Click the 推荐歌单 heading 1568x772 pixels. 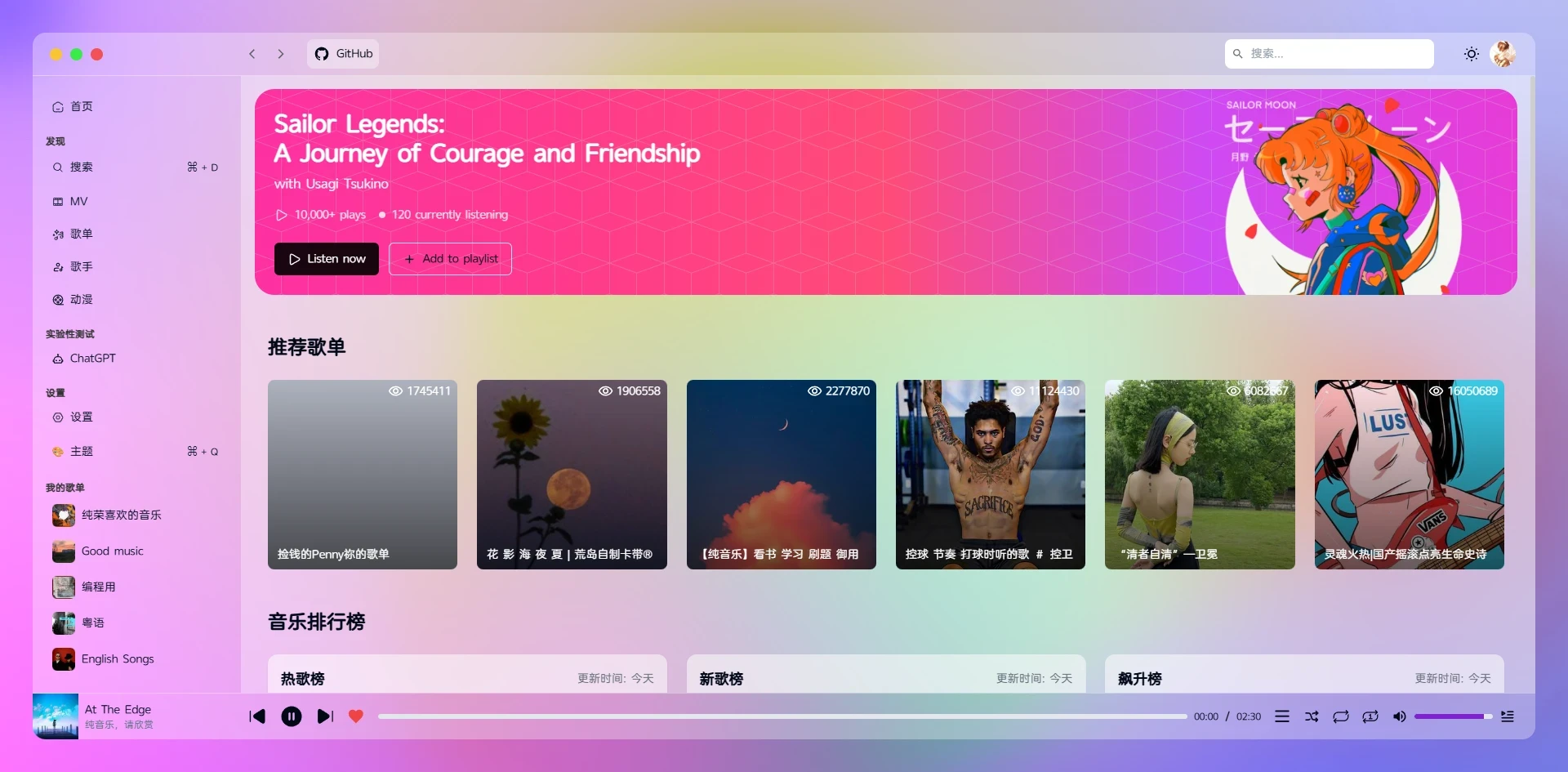click(307, 347)
